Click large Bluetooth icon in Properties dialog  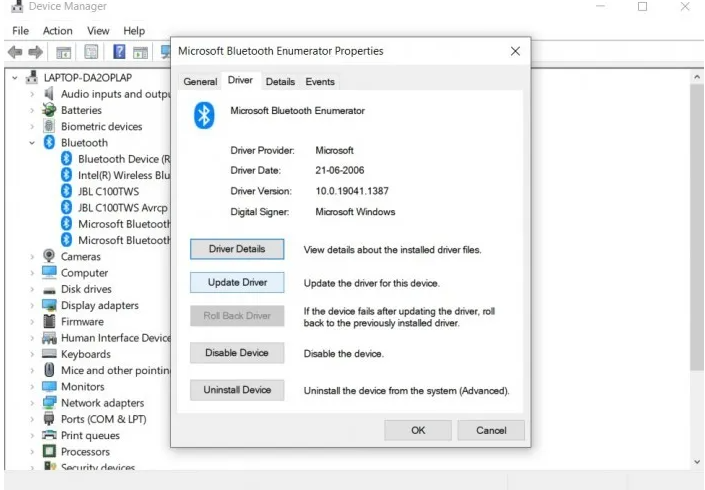[x=204, y=115]
